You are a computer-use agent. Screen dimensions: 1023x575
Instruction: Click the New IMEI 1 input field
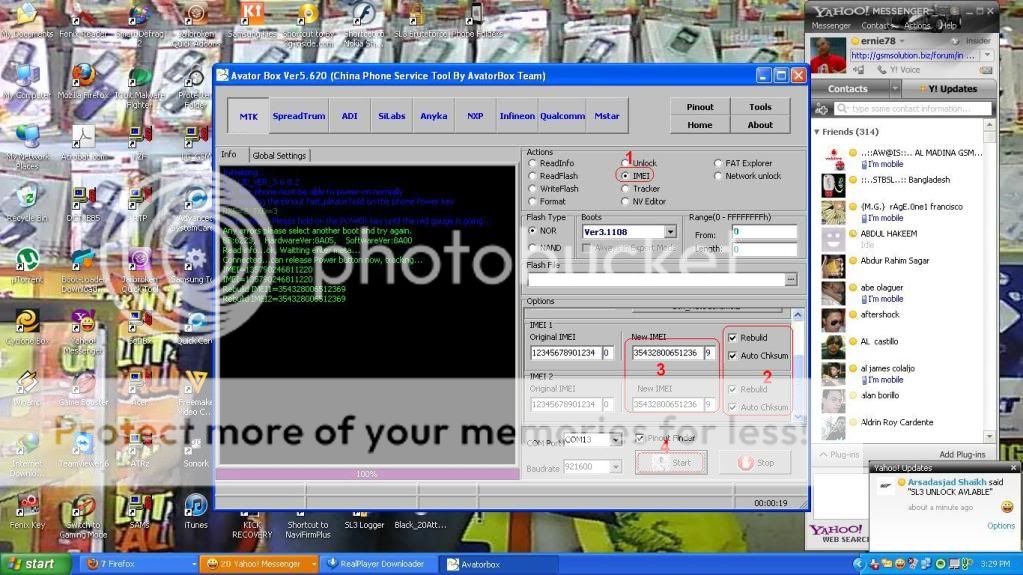point(666,353)
